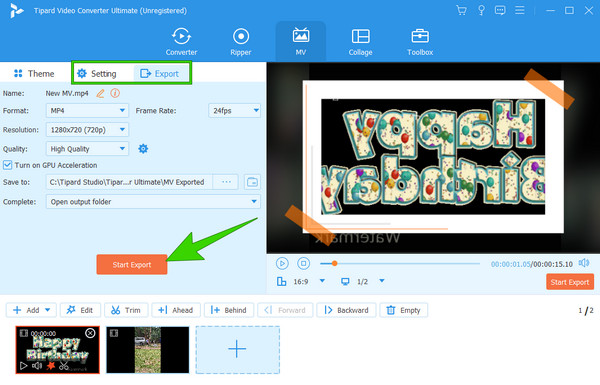
Task: Open the feedback chat icon
Action: (500, 10)
